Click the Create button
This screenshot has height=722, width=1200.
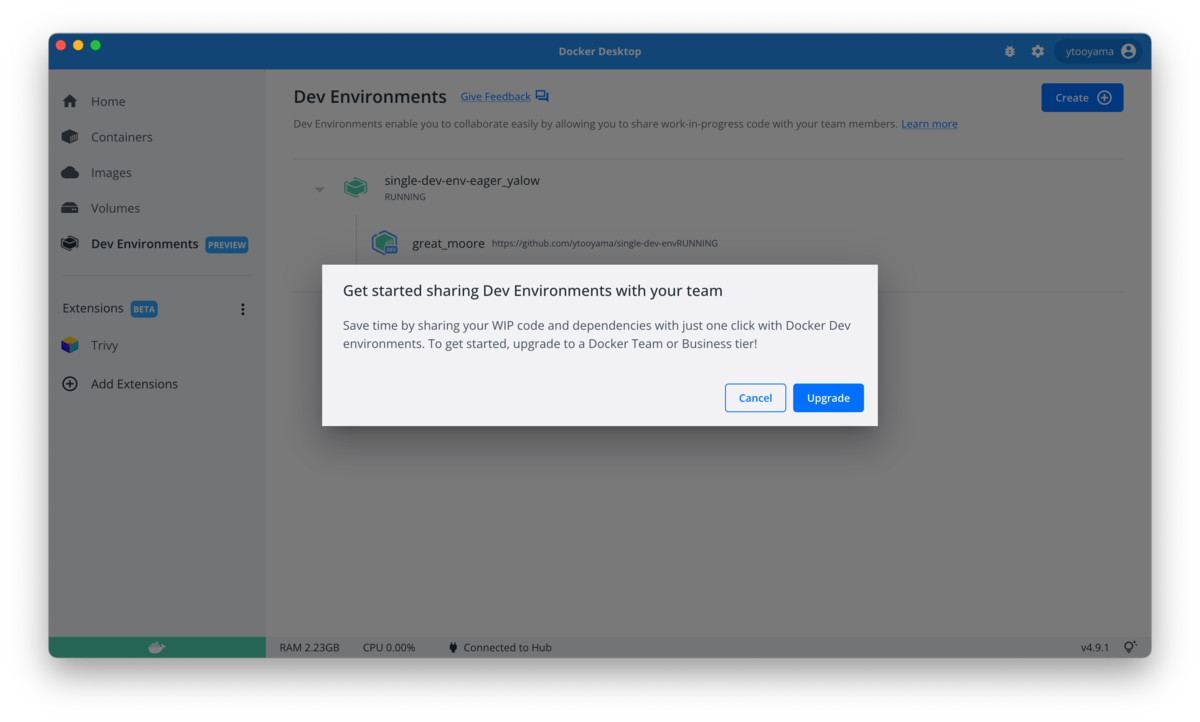click(x=1082, y=98)
